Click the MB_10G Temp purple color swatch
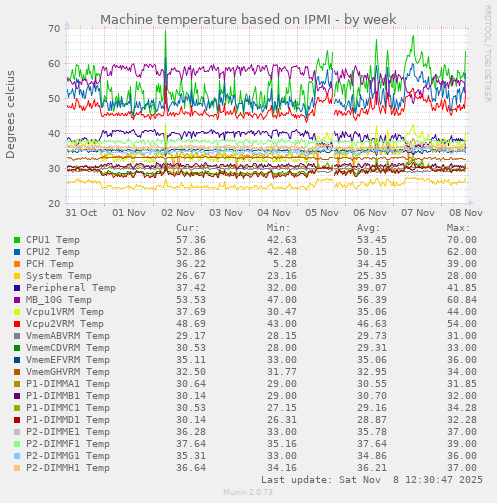The width and height of the screenshot is (497, 503). 17,300
